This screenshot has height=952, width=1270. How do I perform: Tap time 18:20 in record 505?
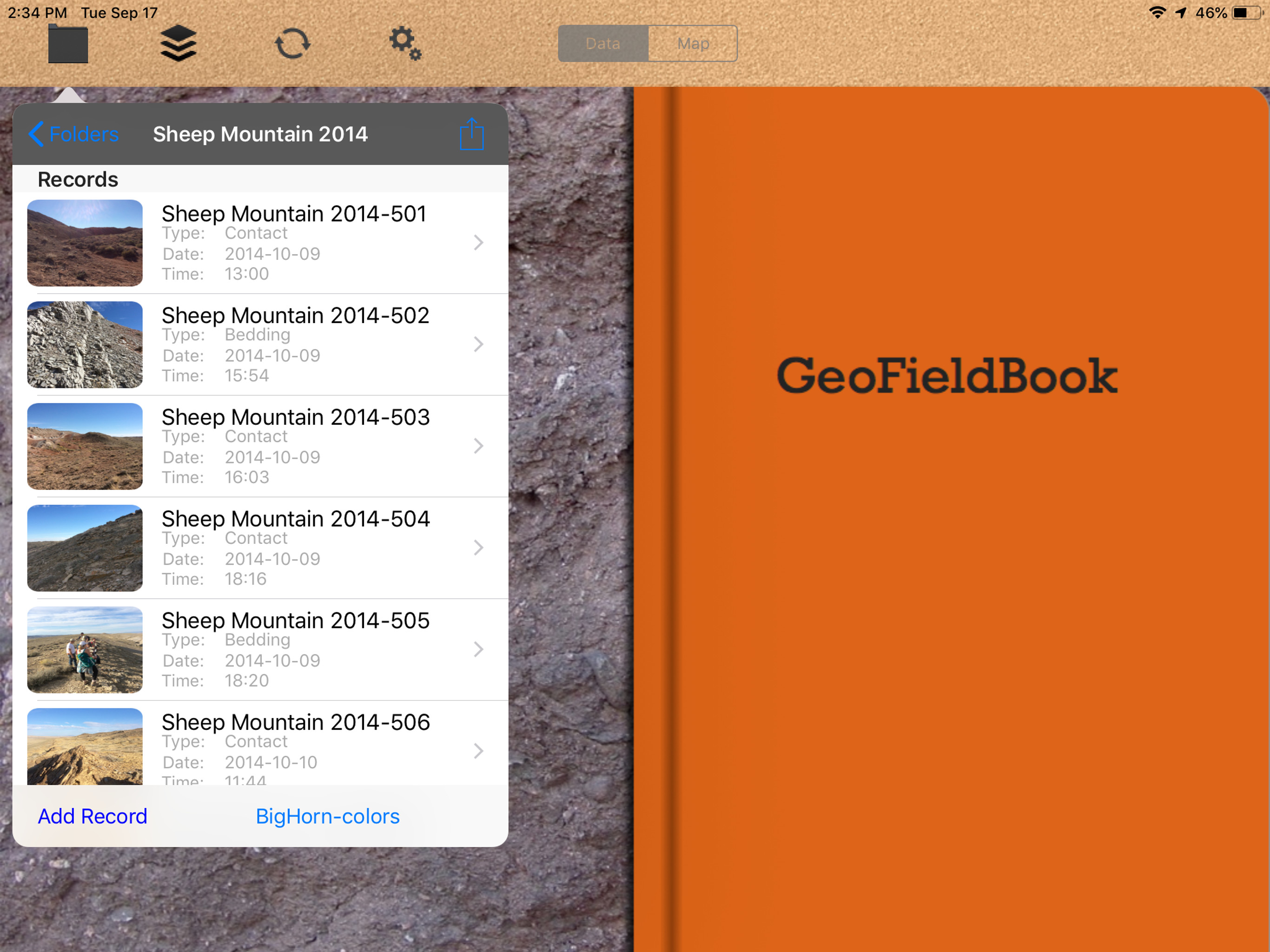pos(246,681)
